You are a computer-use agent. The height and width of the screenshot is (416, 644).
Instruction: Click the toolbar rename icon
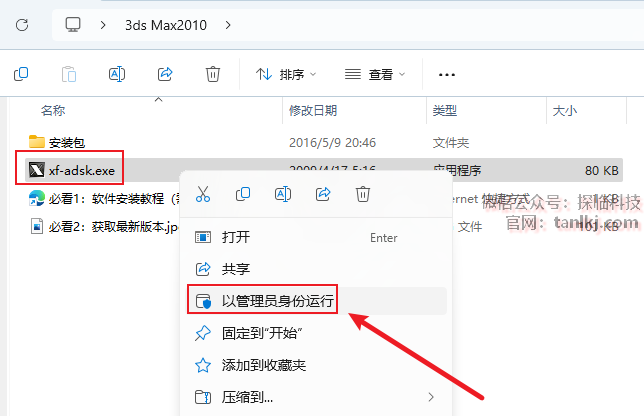pos(117,74)
